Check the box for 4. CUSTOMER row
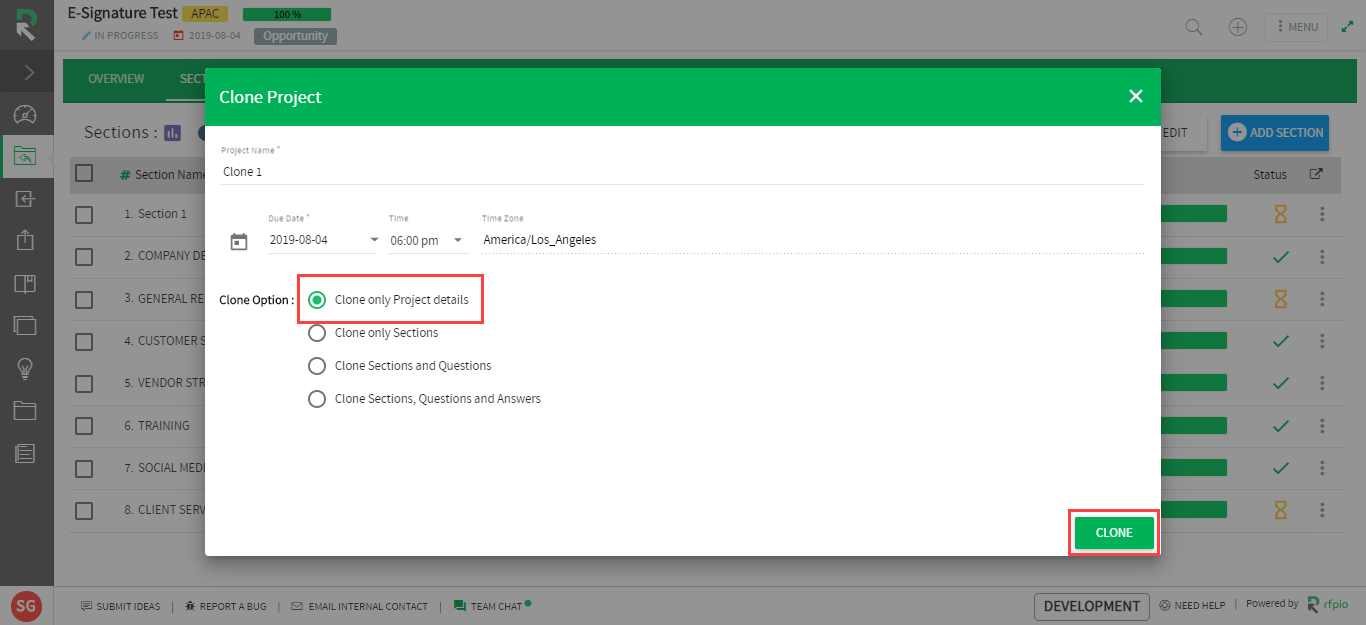Viewport: 1366px width, 625px height. click(84, 341)
